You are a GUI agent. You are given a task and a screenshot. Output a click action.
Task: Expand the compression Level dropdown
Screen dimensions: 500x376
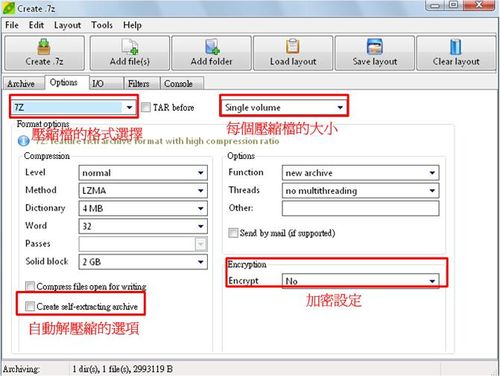(x=143, y=173)
